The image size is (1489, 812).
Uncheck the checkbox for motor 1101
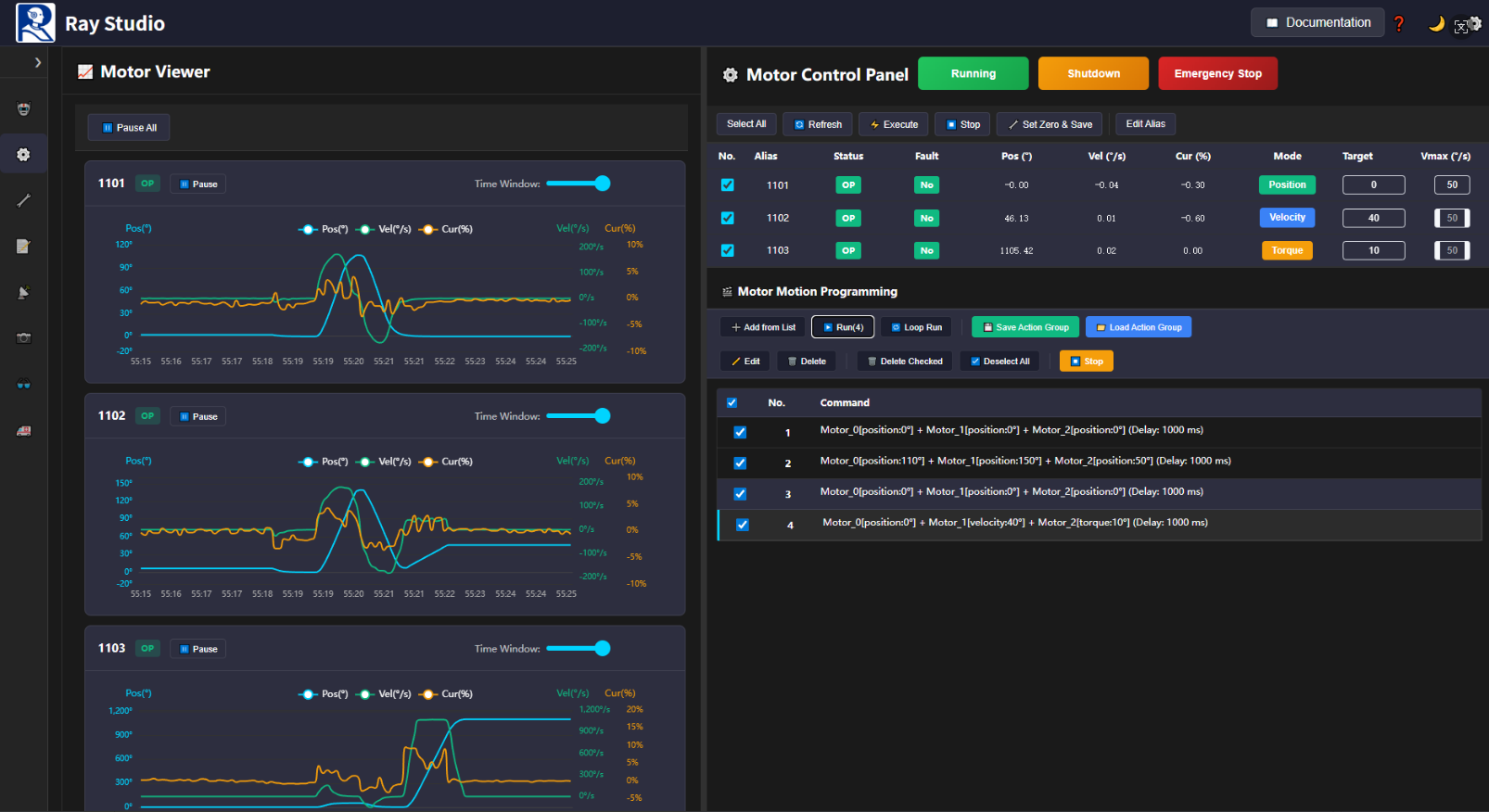pyautogui.click(x=728, y=185)
